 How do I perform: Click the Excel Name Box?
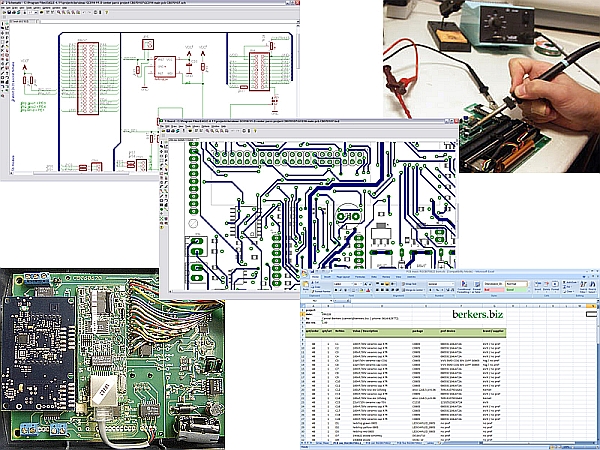click(x=317, y=301)
